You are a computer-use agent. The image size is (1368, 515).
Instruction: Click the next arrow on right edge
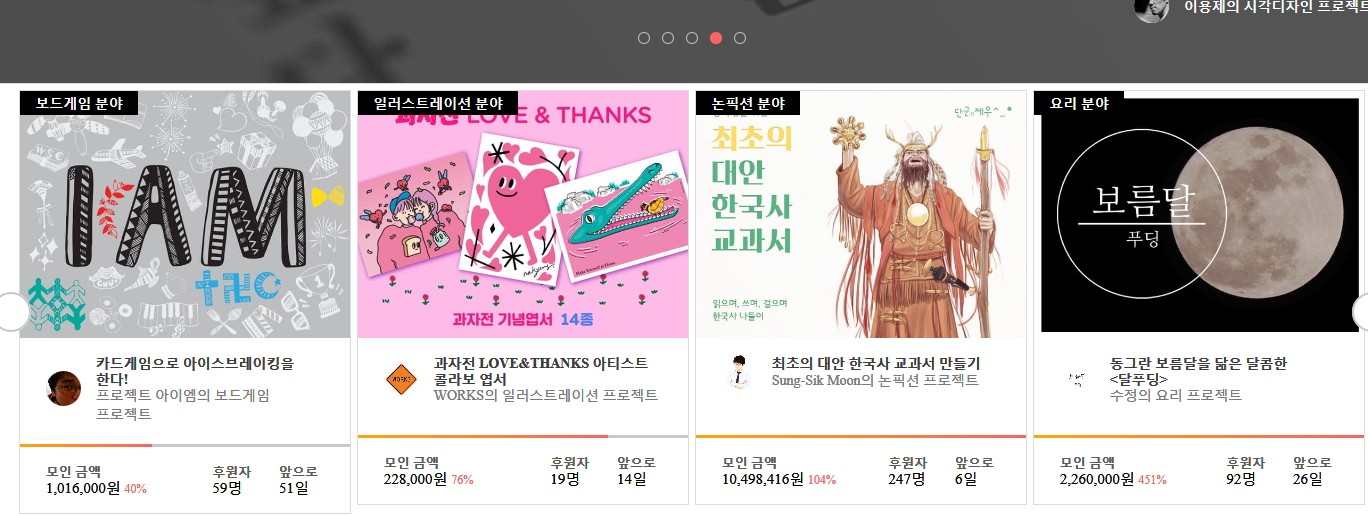1360,312
